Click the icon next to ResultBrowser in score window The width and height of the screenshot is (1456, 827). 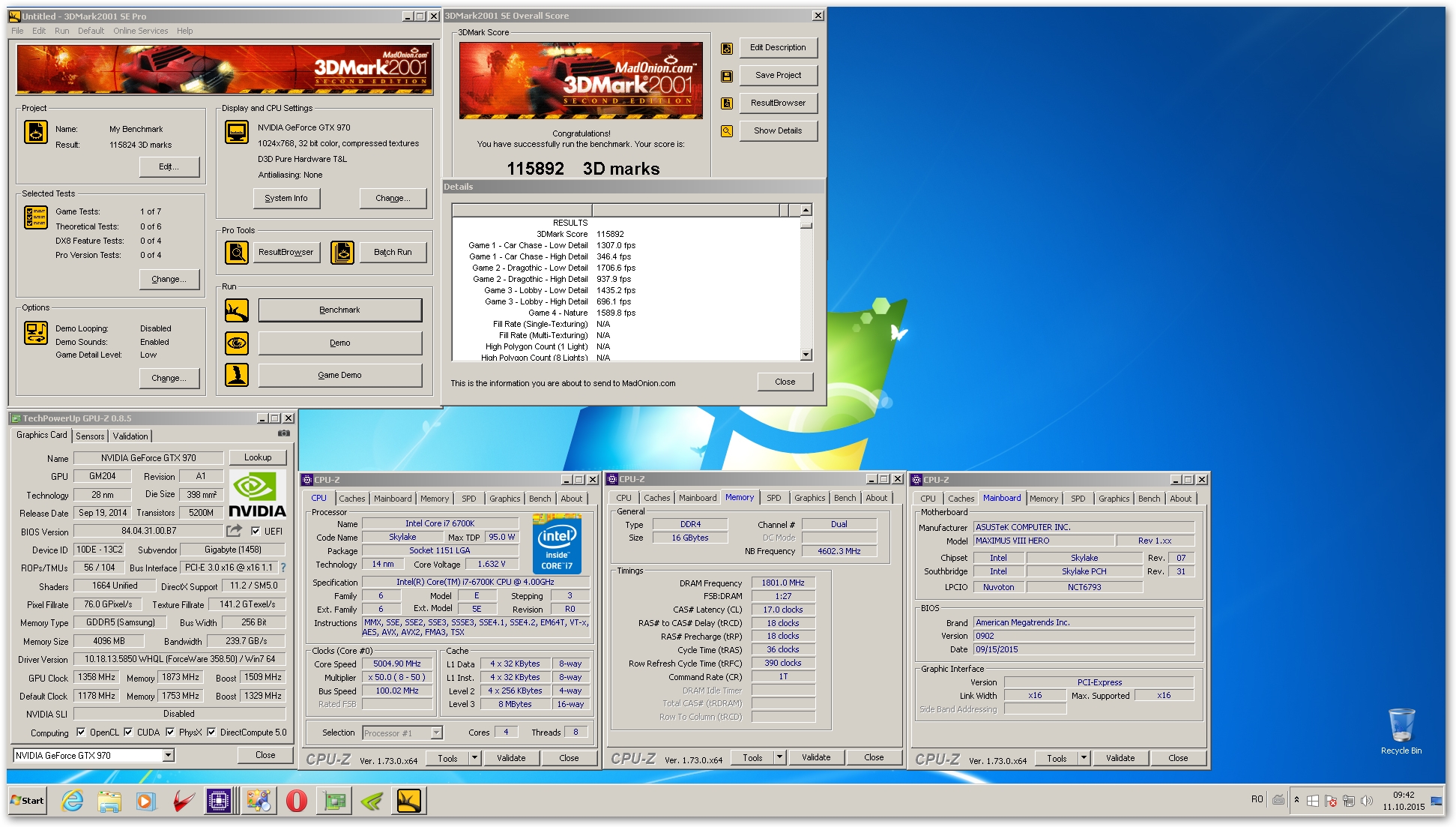[726, 103]
